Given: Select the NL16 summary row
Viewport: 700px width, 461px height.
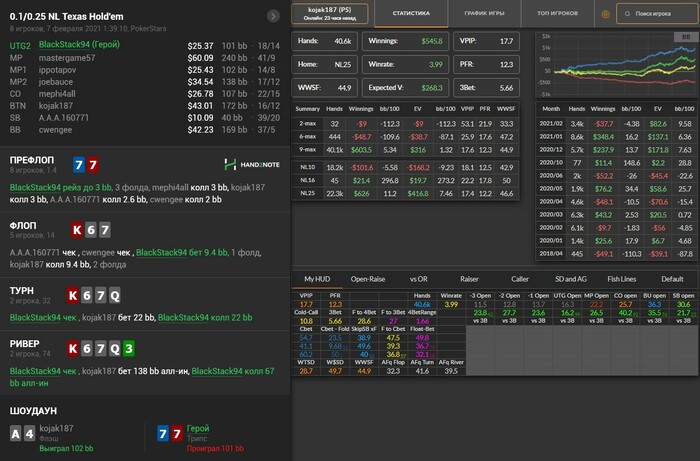Looking at the screenshot, I should 405,180.
